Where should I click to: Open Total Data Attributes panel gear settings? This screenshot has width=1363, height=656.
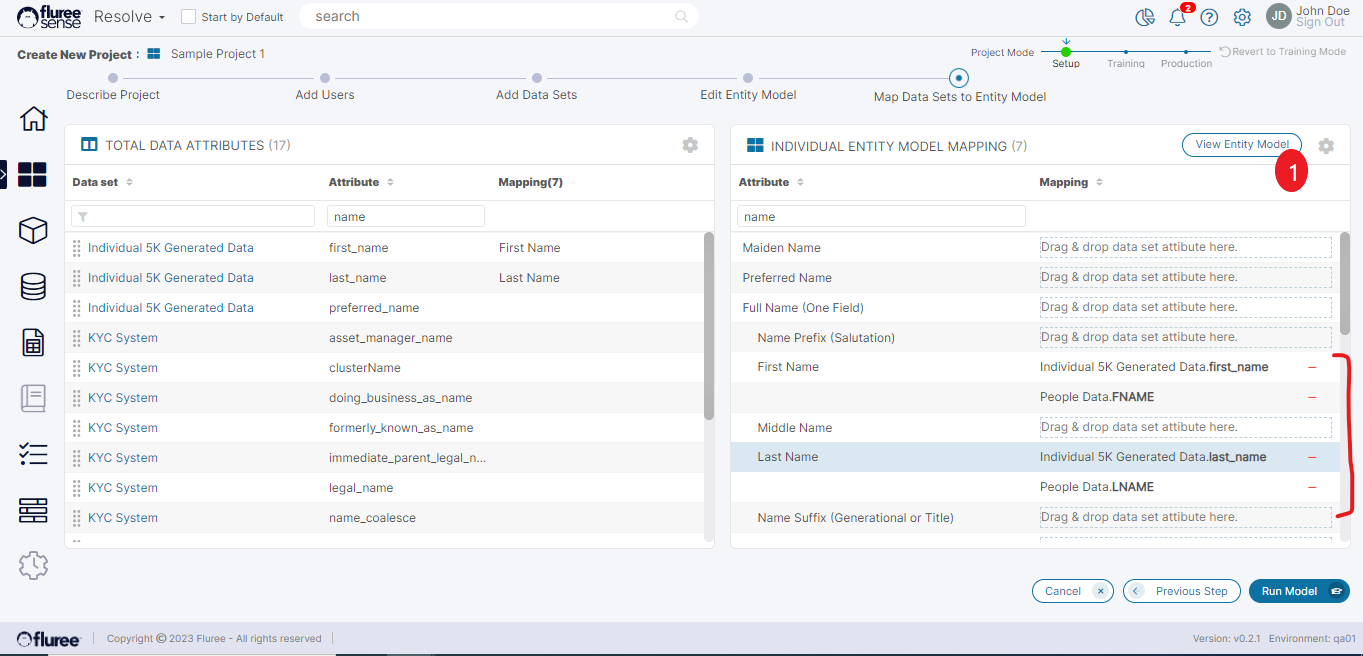(690, 145)
